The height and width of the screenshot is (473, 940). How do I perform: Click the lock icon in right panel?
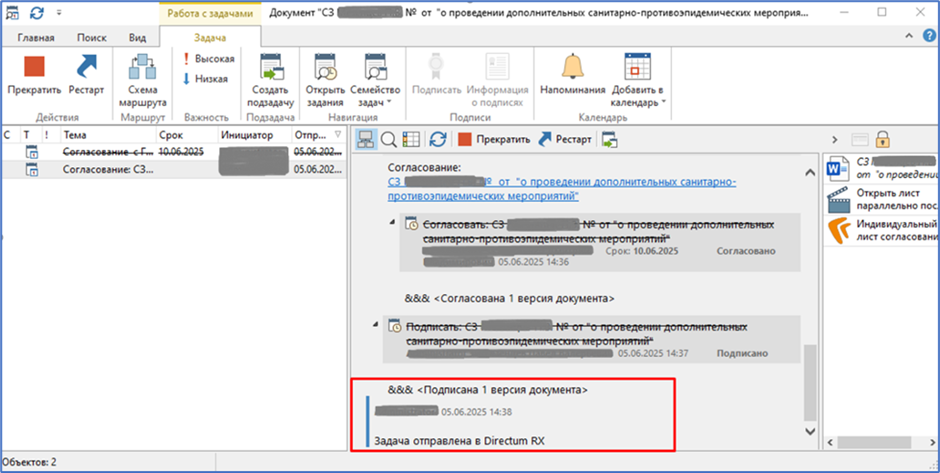coord(883,139)
